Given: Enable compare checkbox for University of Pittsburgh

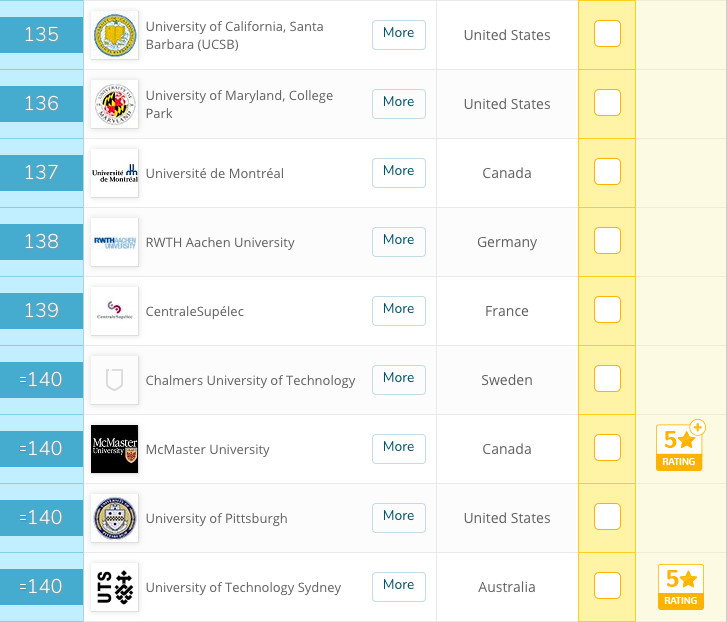Looking at the screenshot, I should point(607,516).
